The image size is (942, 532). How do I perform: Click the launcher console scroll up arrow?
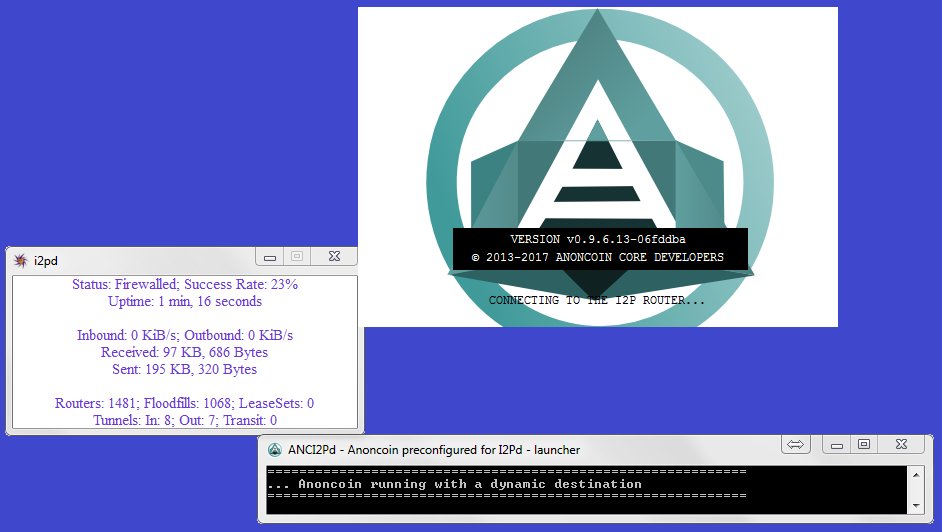pos(916,475)
